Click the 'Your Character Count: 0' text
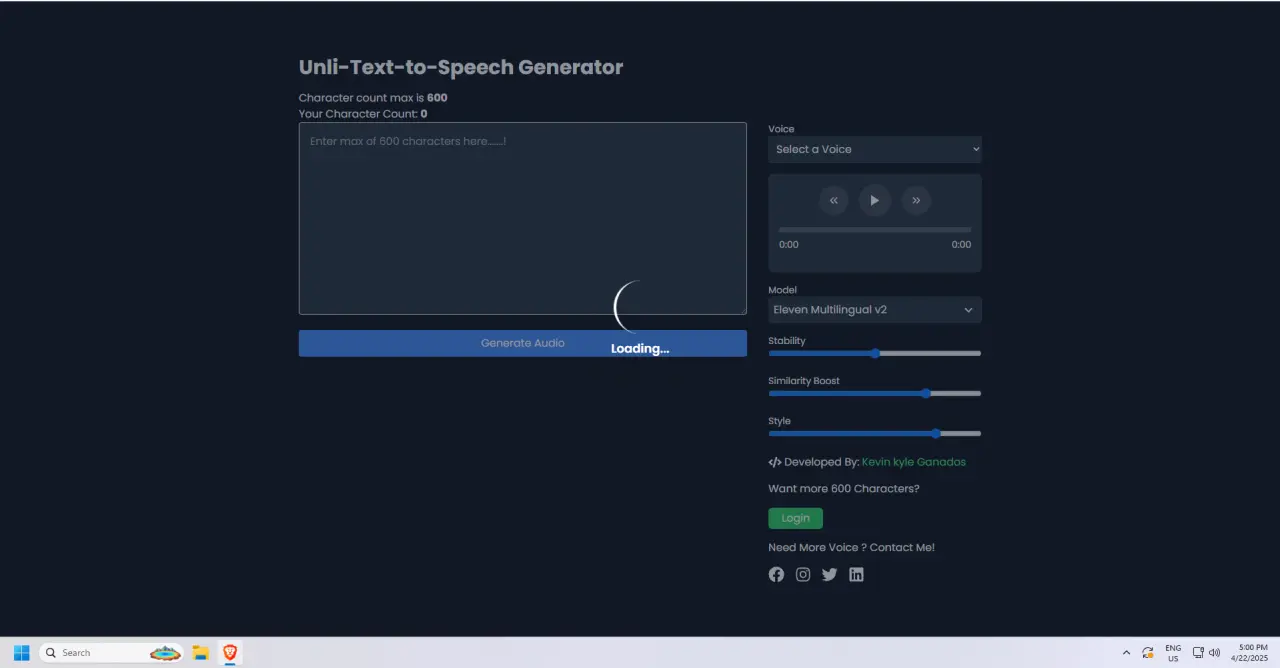This screenshot has height=668, width=1280. point(363,114)
